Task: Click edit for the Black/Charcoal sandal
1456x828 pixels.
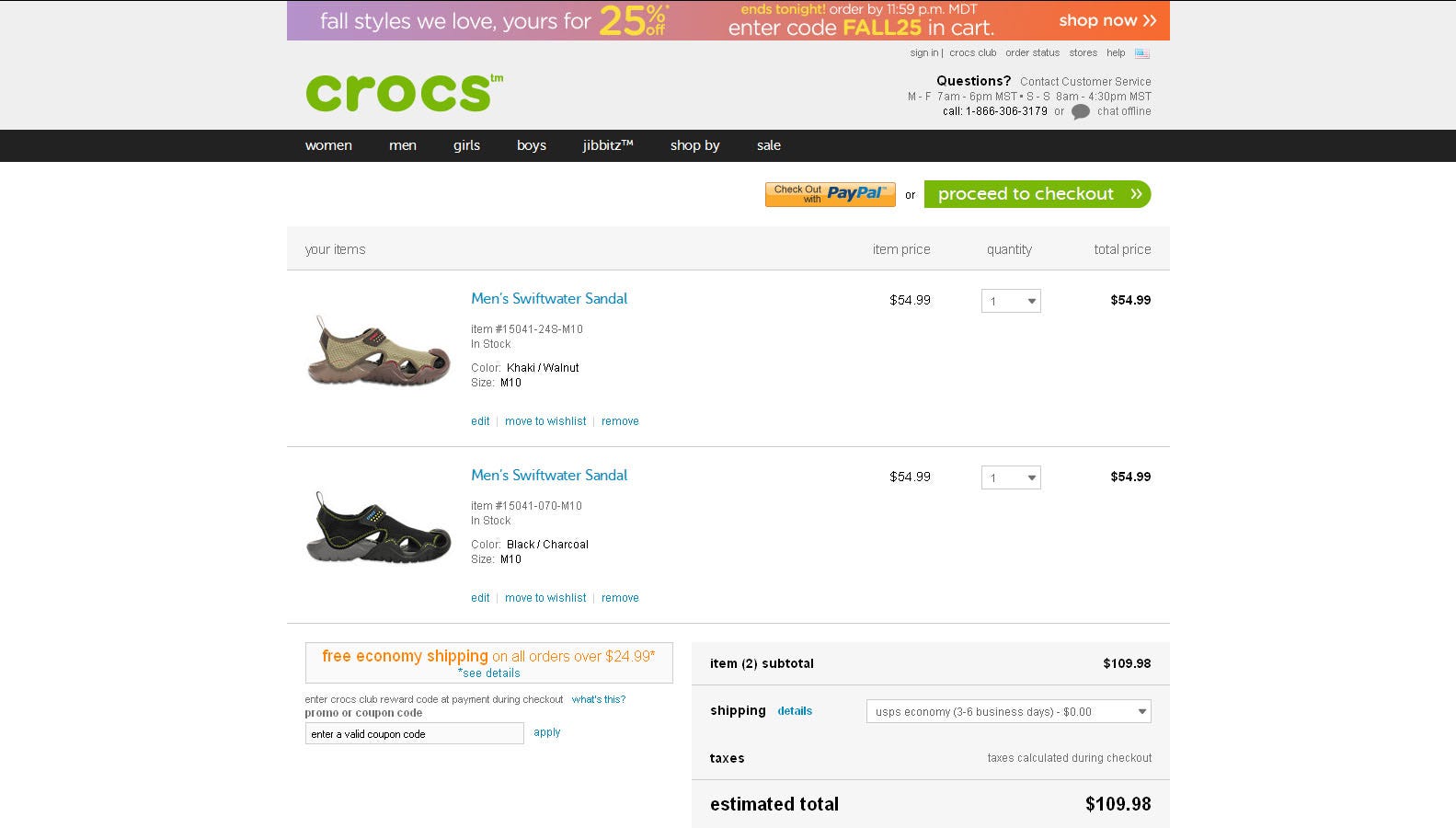Action: point(480,598)
